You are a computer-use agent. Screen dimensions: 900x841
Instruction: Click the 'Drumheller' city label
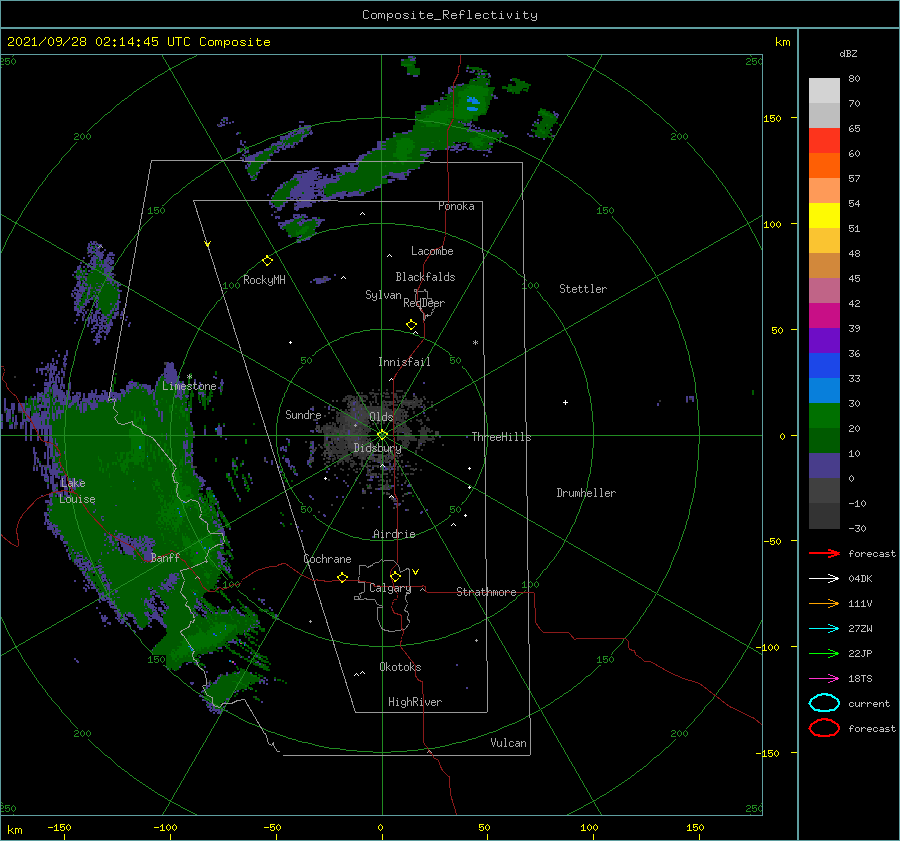[x=586, y=493]
